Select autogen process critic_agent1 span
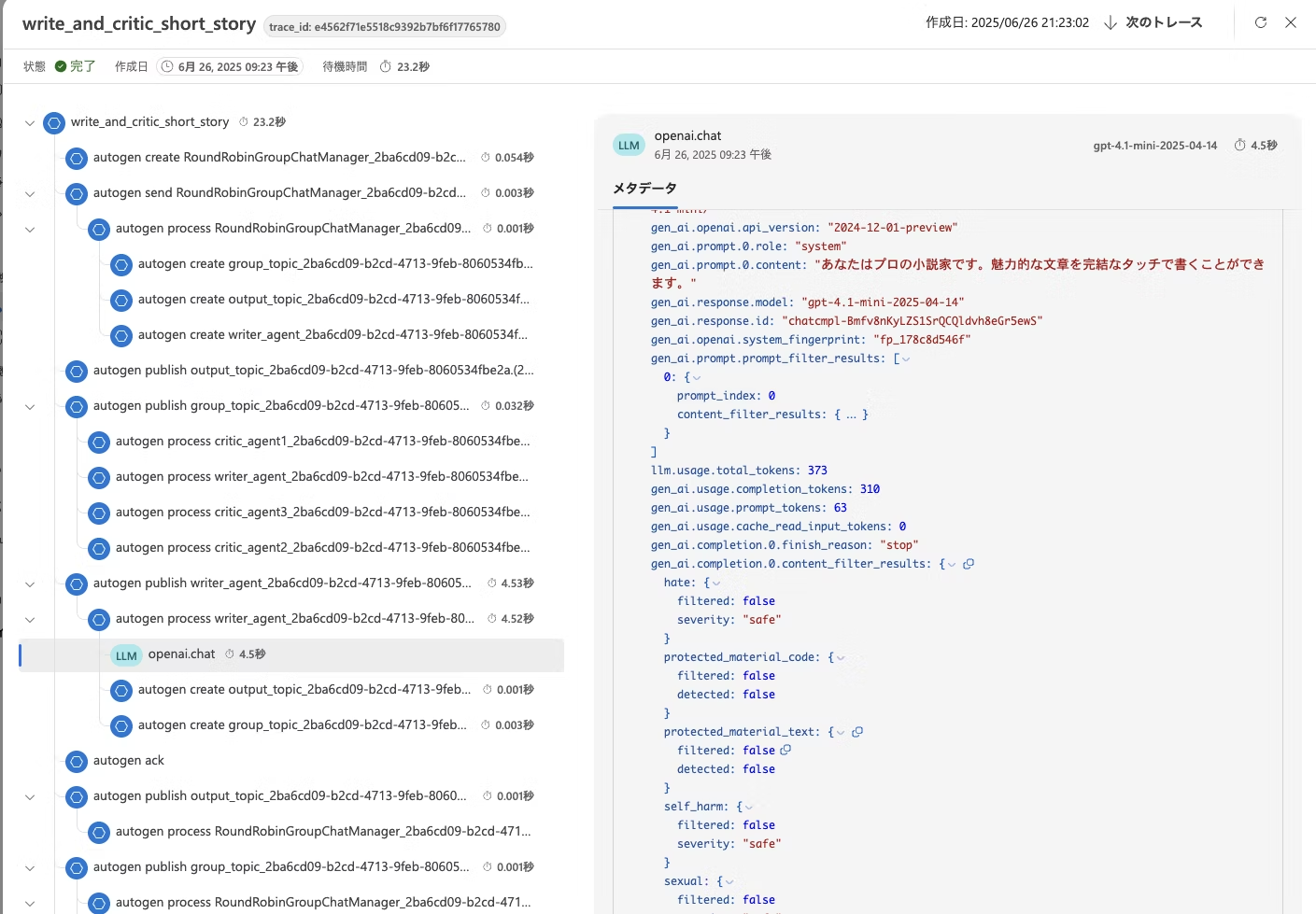This screenshot has height=914, width=1316. click(x=322, y=442)
